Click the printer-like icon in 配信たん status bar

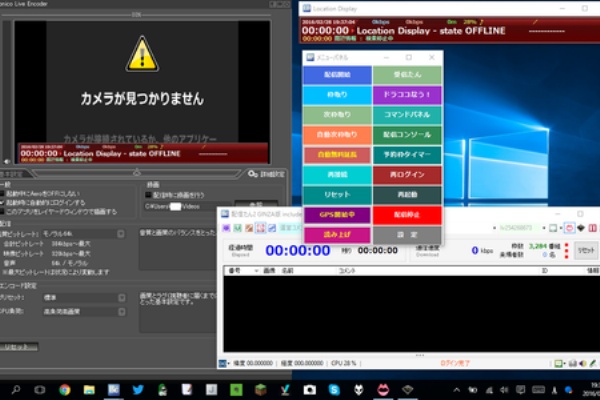tap(572, 363)
